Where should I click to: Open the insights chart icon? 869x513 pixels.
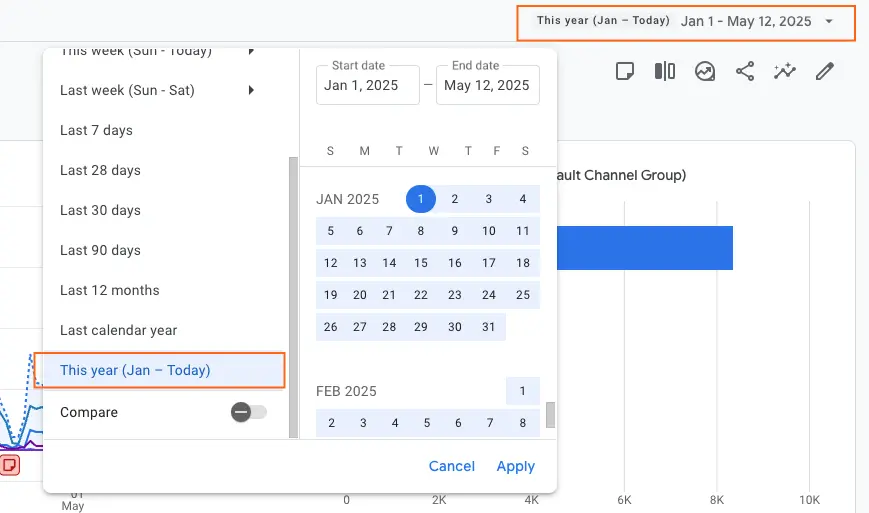click(x=705, y=71)
